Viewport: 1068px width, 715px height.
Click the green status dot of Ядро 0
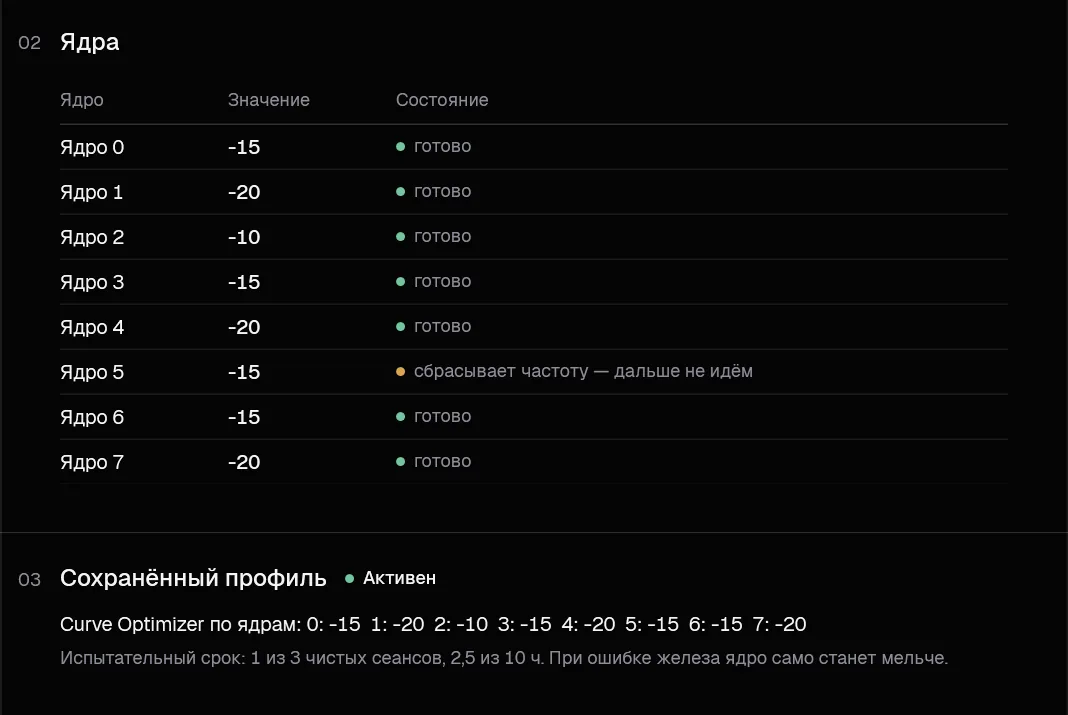pyautogui.click(x=400, y=147)
